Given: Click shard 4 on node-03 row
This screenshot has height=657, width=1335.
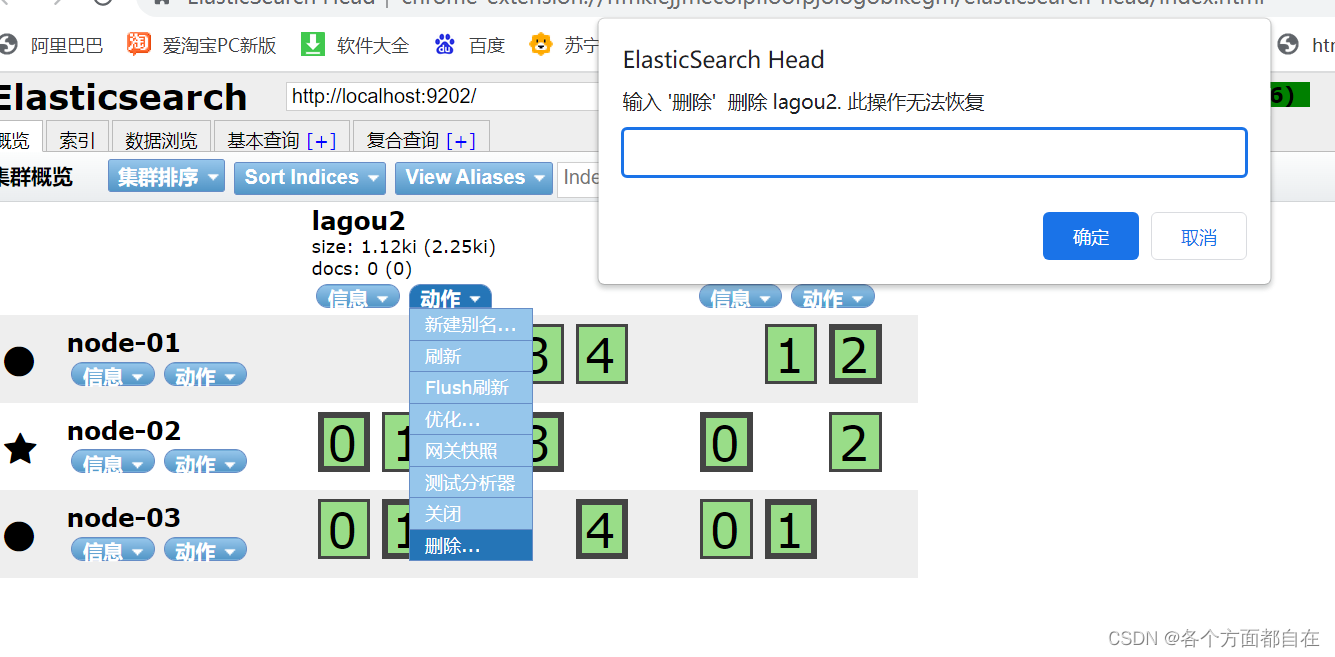Looking at the screenshot, I should tap(601, 529).
